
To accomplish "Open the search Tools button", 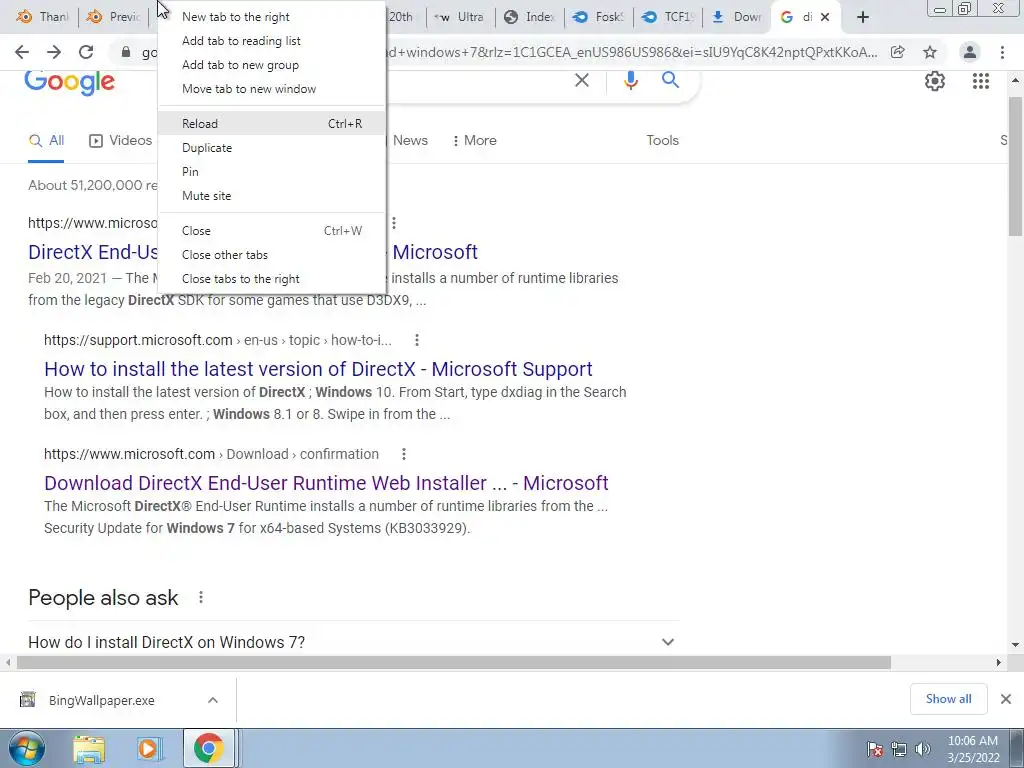I will (662, 140).
